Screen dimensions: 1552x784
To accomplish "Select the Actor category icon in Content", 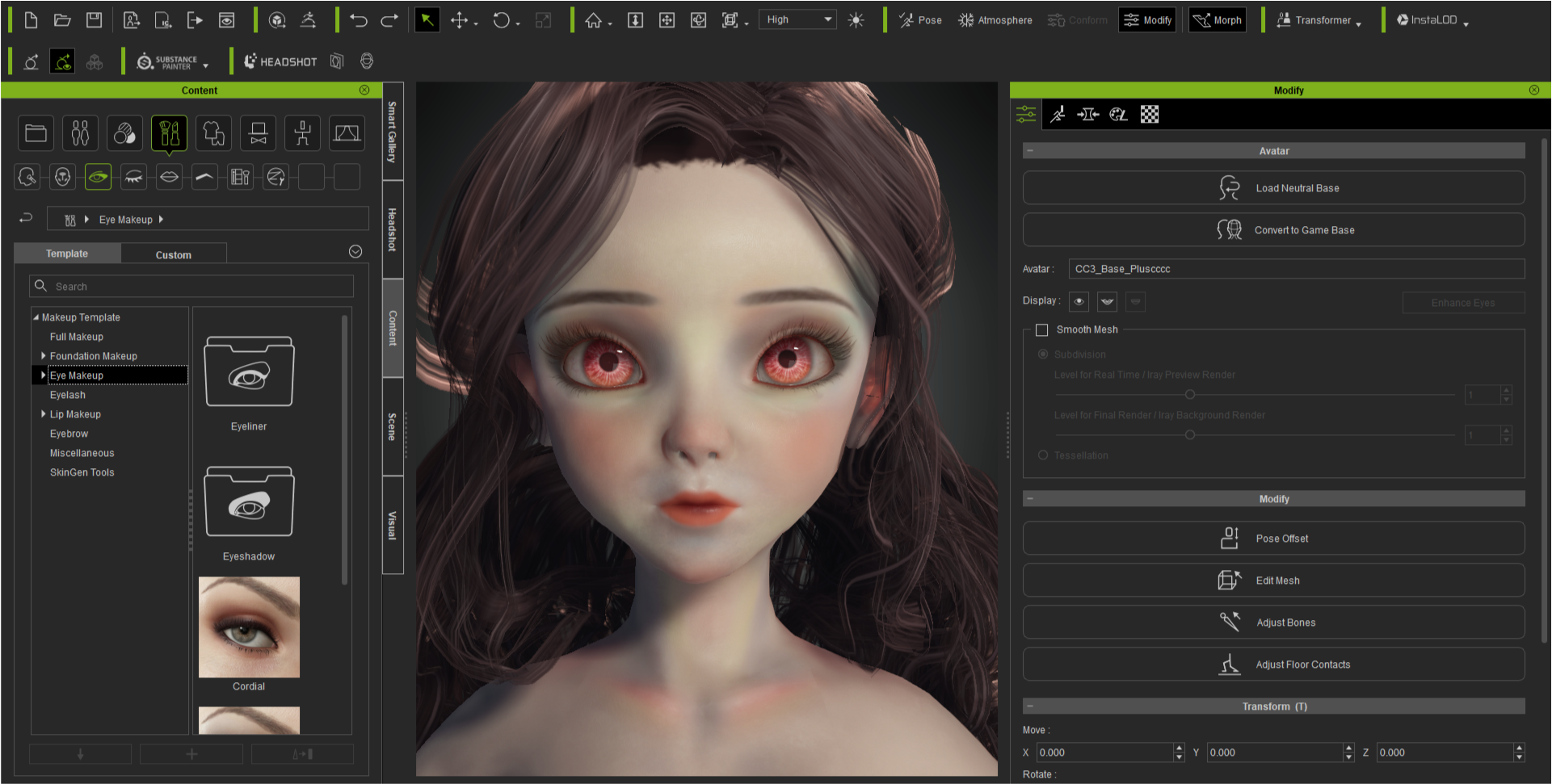I will [x=80, y=133].
